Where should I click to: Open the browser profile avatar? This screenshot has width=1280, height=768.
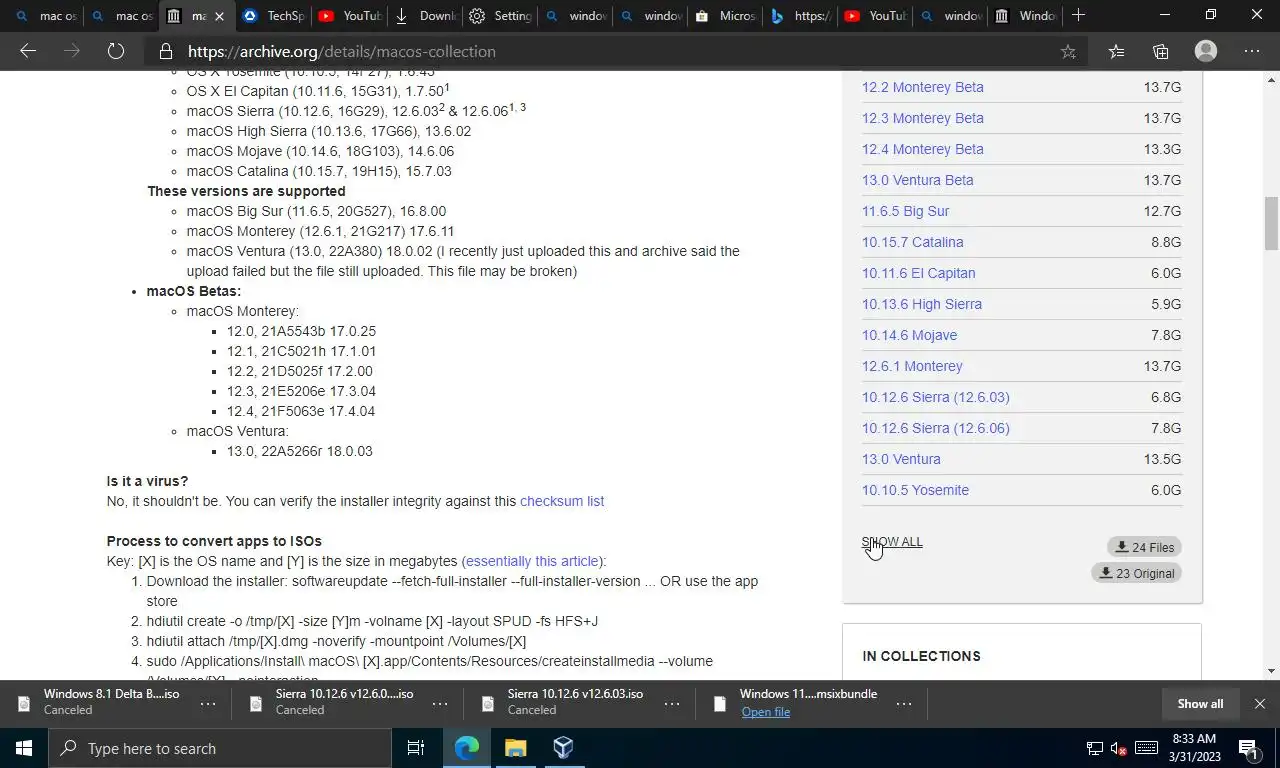tap(1206, 51)
